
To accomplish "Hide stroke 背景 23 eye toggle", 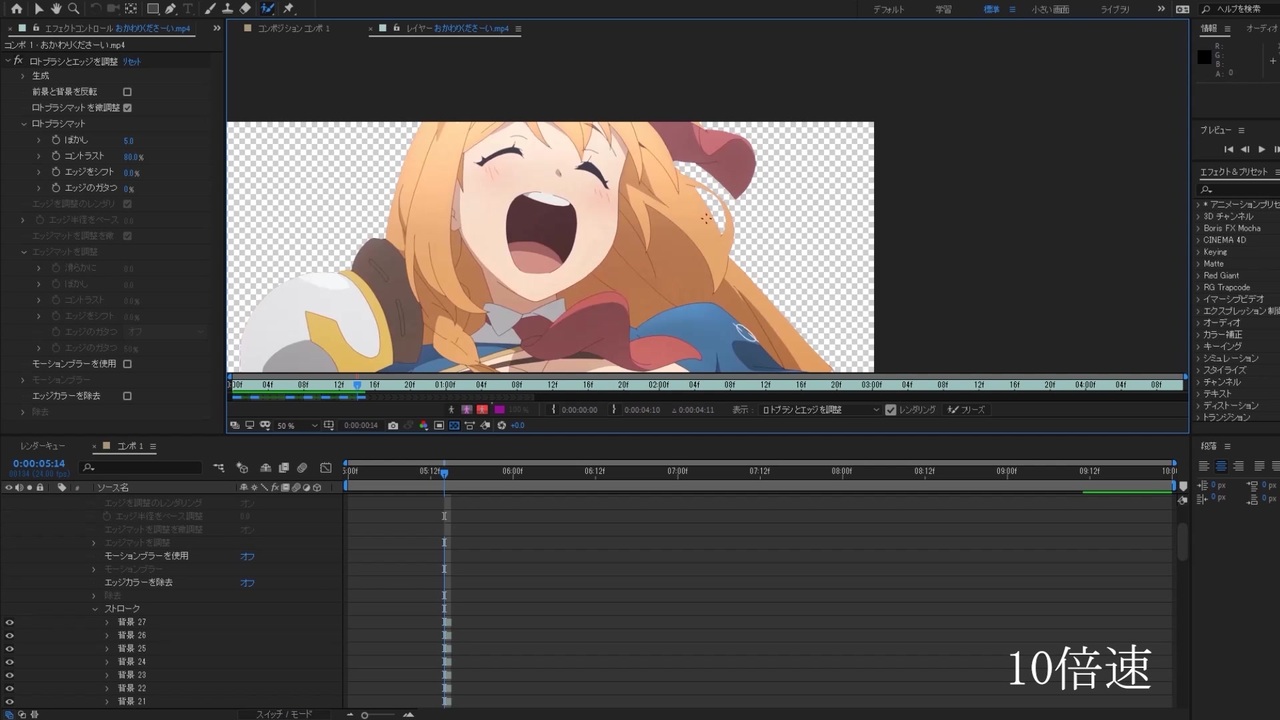I will (x=9, y=675).
